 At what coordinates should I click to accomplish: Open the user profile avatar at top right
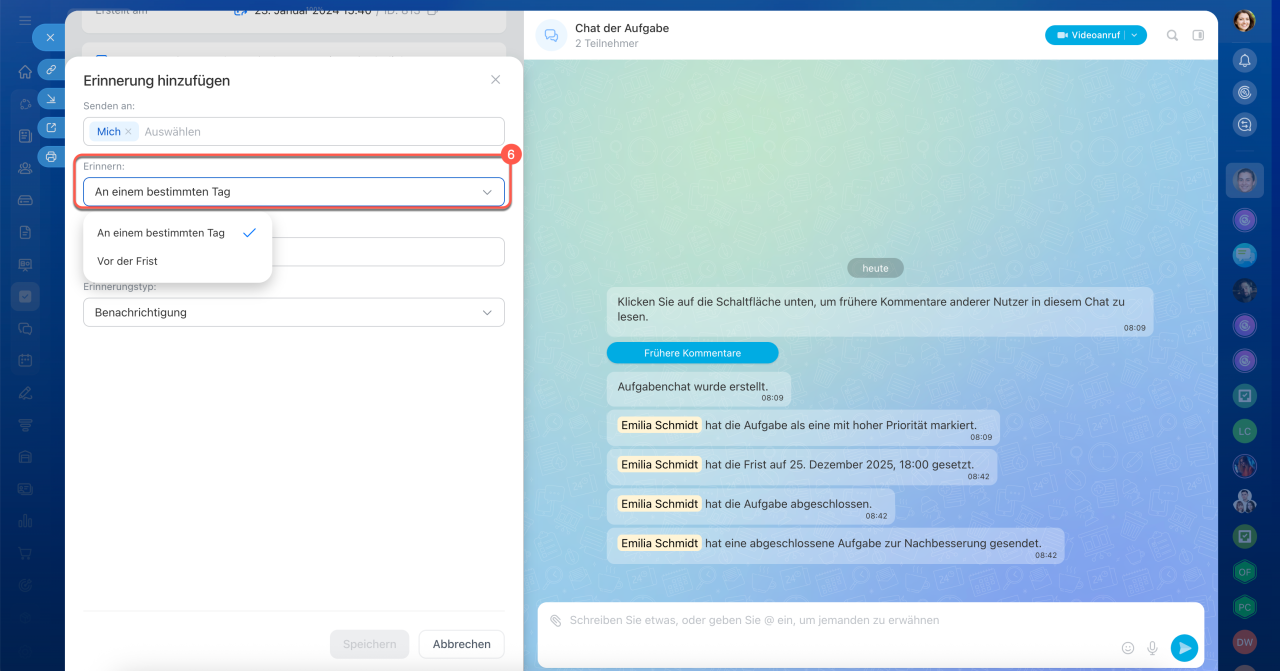coord(1244,20)
